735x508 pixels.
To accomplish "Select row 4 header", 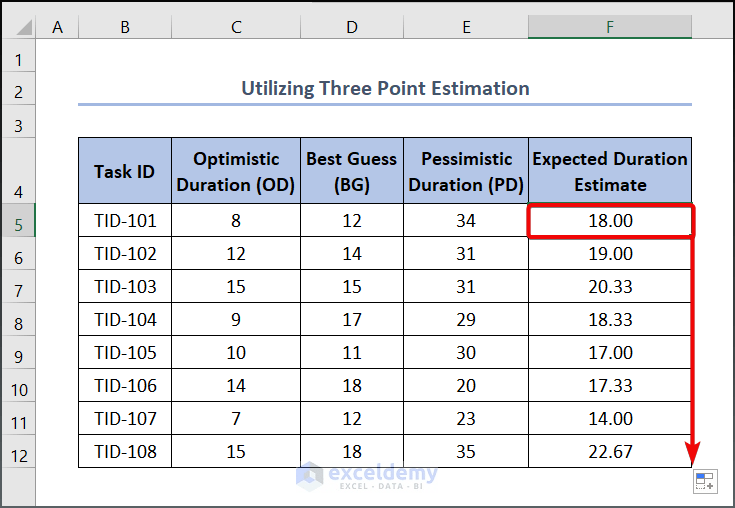I will pos(18,171).
